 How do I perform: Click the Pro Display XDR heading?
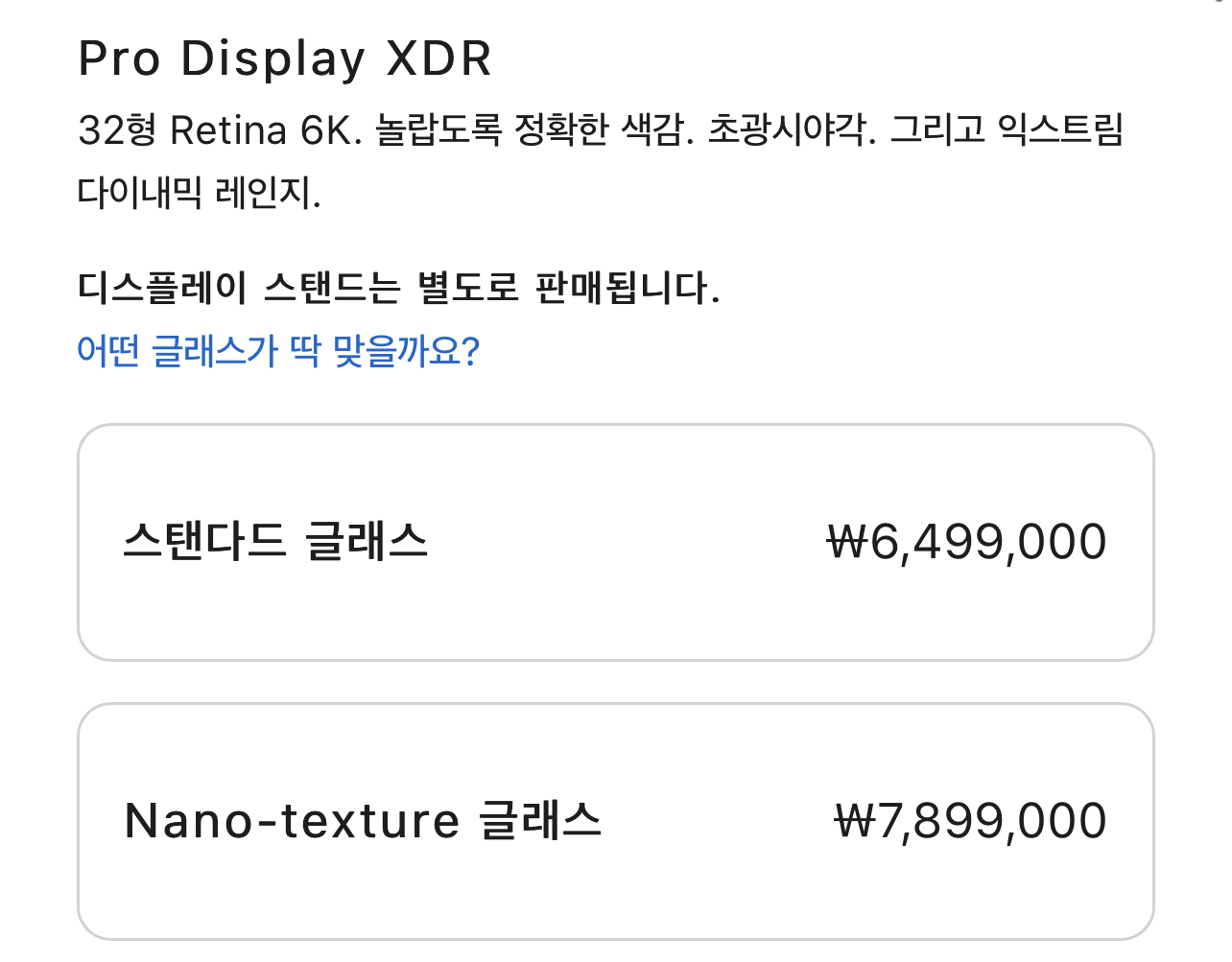pos(285,59)
